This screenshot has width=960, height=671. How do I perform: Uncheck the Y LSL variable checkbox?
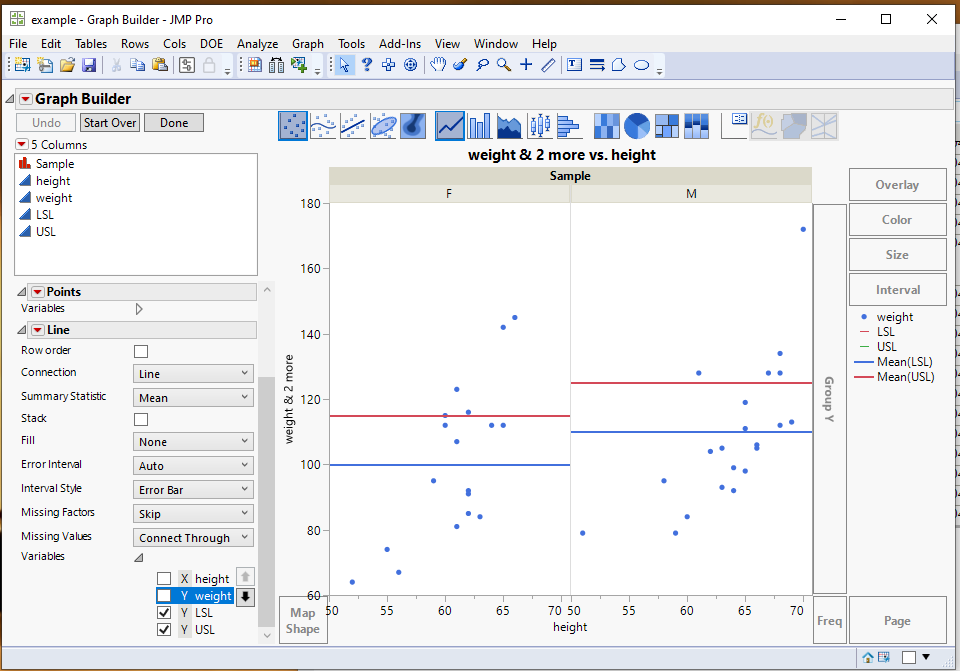click(x=164, y=613)
